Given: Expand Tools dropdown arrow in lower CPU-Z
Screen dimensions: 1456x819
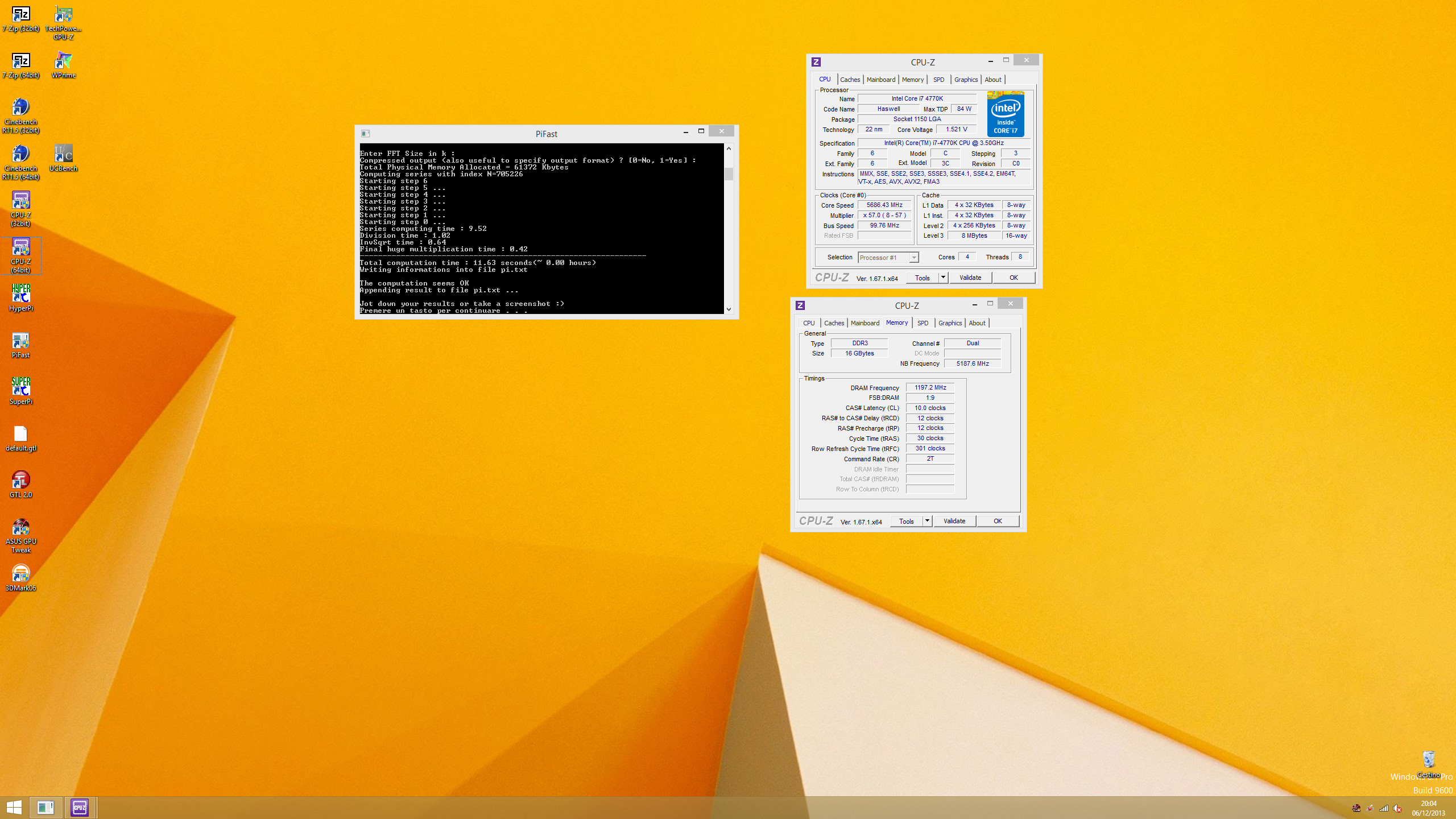Looking at the screenshot, I should [x=927, y=521].
